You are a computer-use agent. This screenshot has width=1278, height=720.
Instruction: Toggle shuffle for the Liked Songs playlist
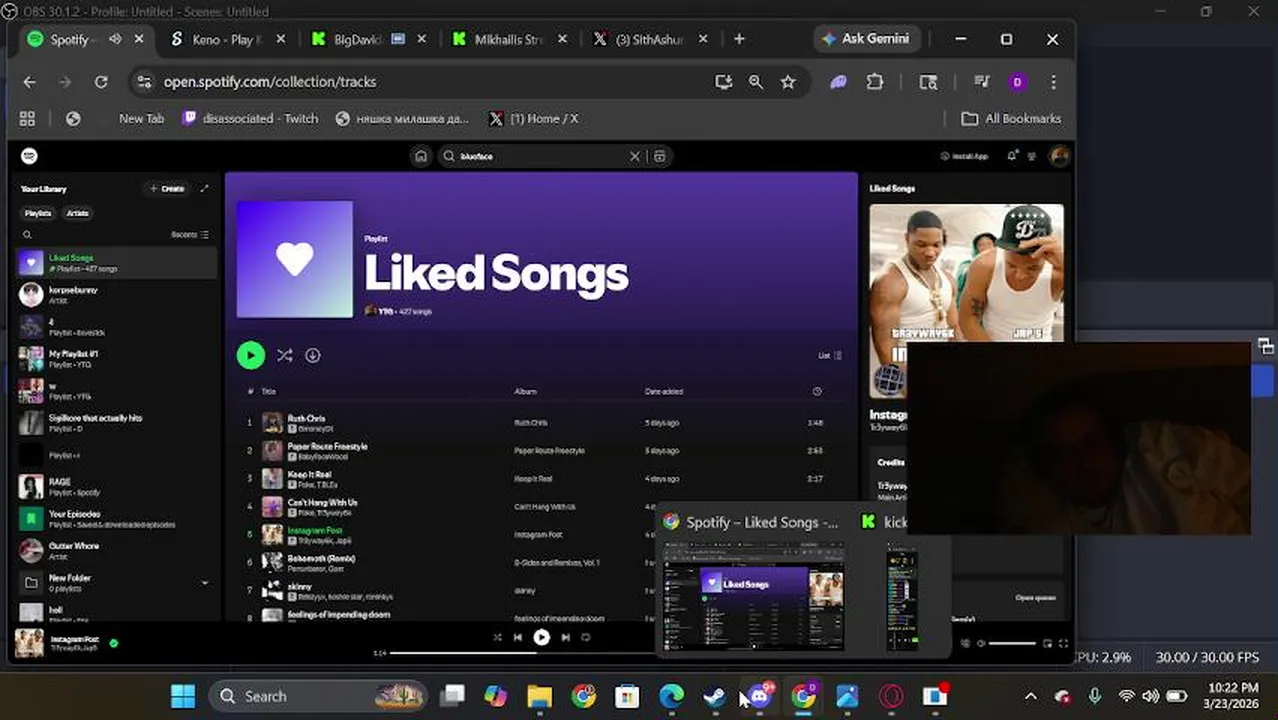click(x=285, y=355)
